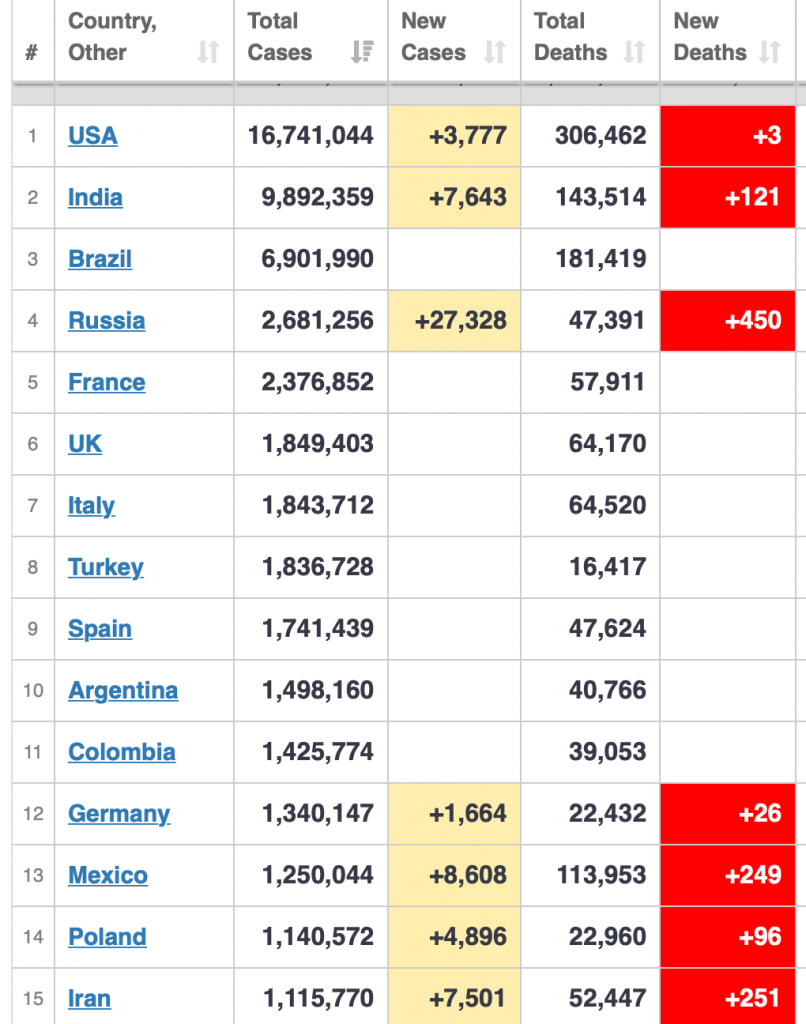The image size is (806, 1024).
Task: Open the Italy country link
Action: click(91, 505)
